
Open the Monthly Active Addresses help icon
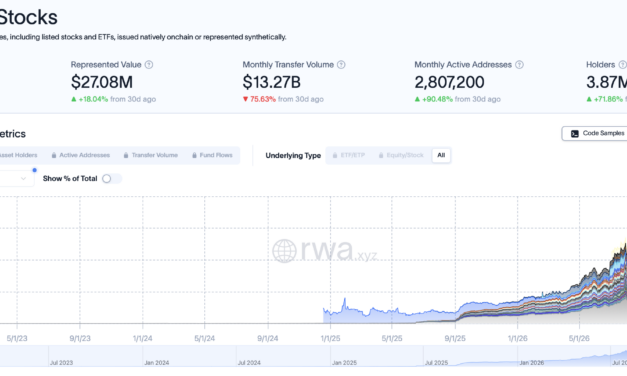click(x=519, y=64)
